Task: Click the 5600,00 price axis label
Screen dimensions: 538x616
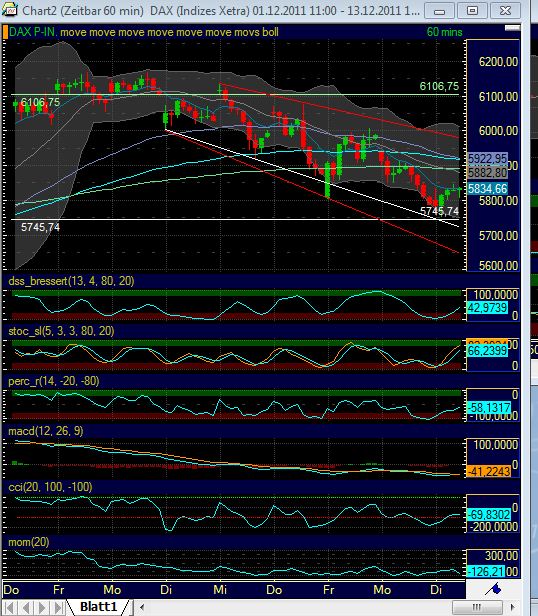Action: tap(498, 266)
